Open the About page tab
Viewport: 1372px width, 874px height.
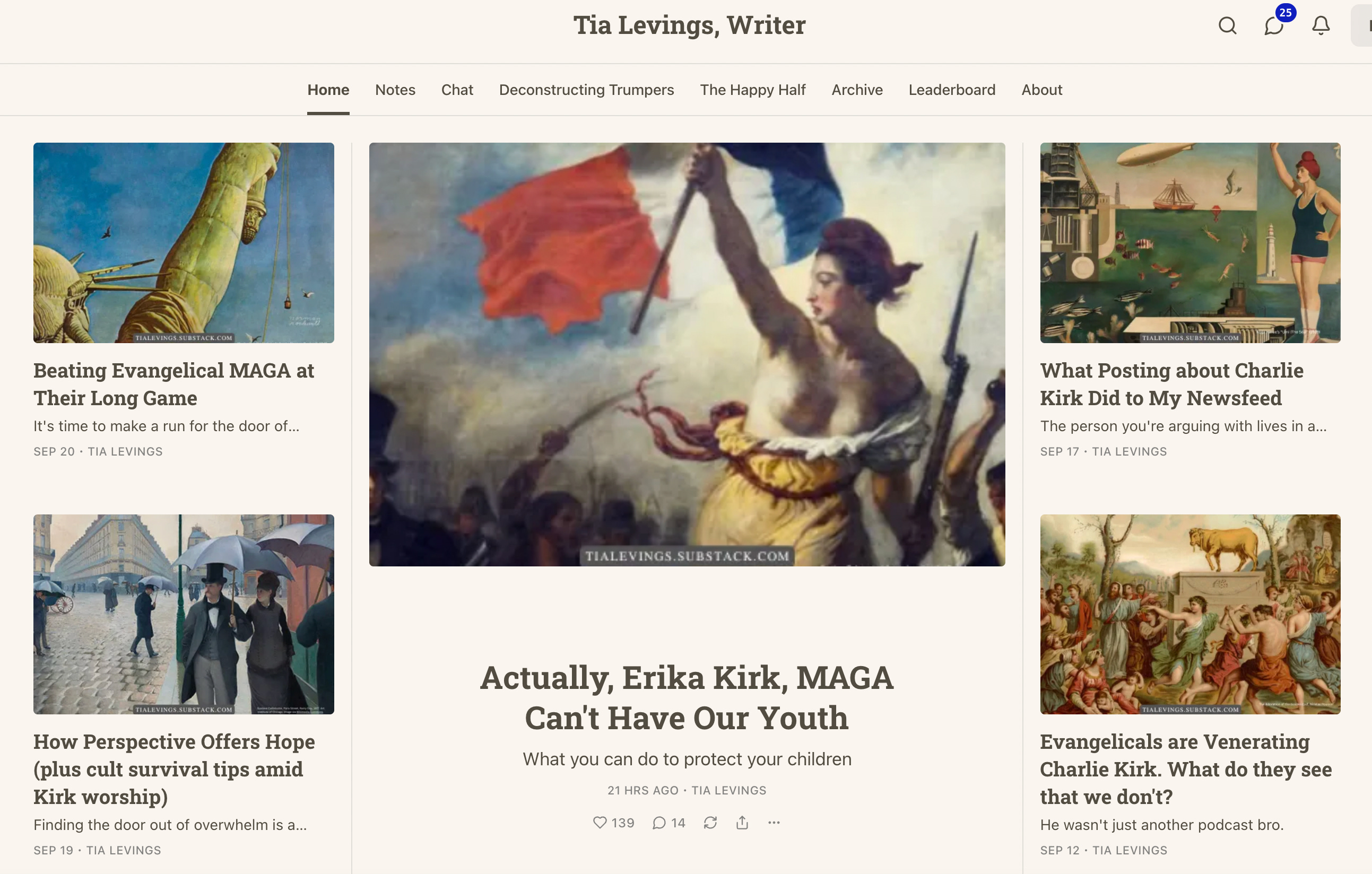coord(1041,90)
